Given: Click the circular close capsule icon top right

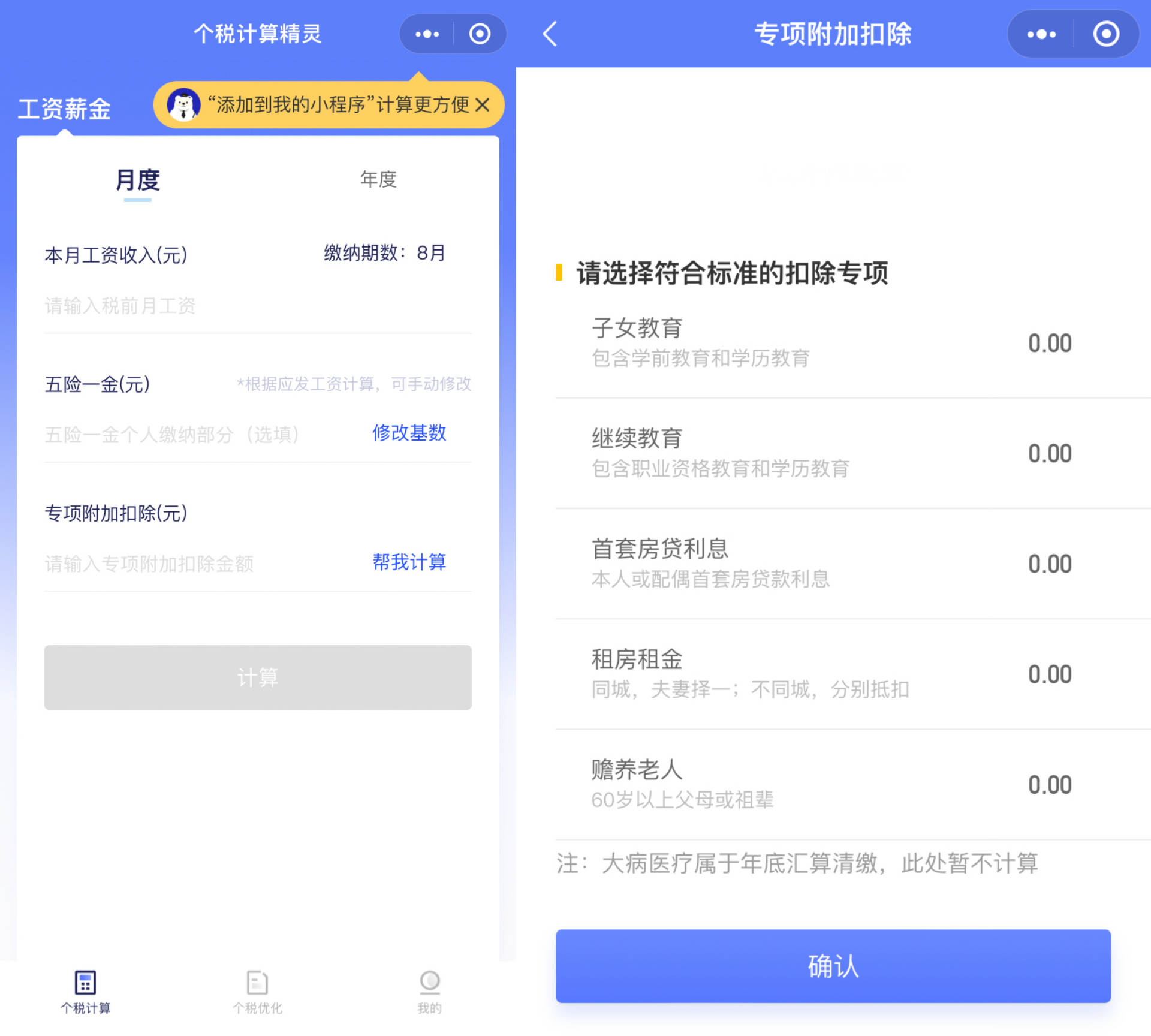Looking at the screenshot, I should point(480,34).
